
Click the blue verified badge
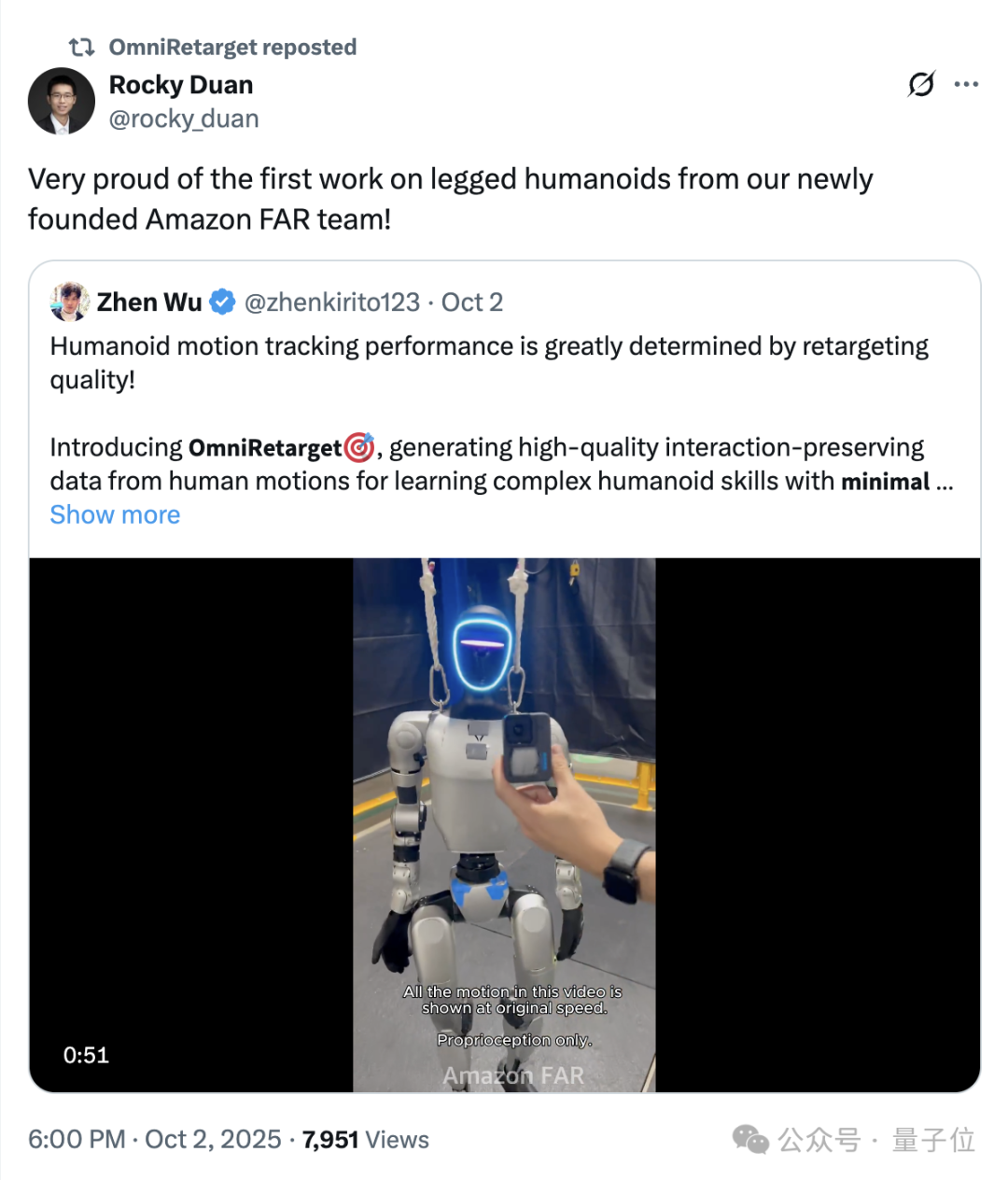coord(222,302)
